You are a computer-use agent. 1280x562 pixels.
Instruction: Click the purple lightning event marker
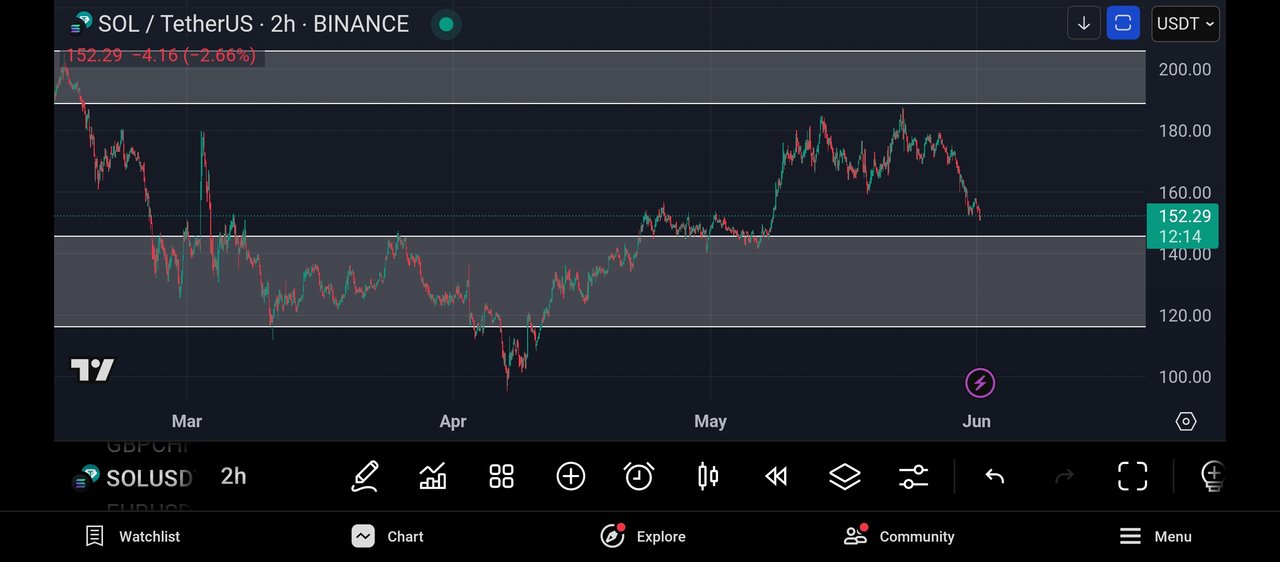tap(980, 382)
